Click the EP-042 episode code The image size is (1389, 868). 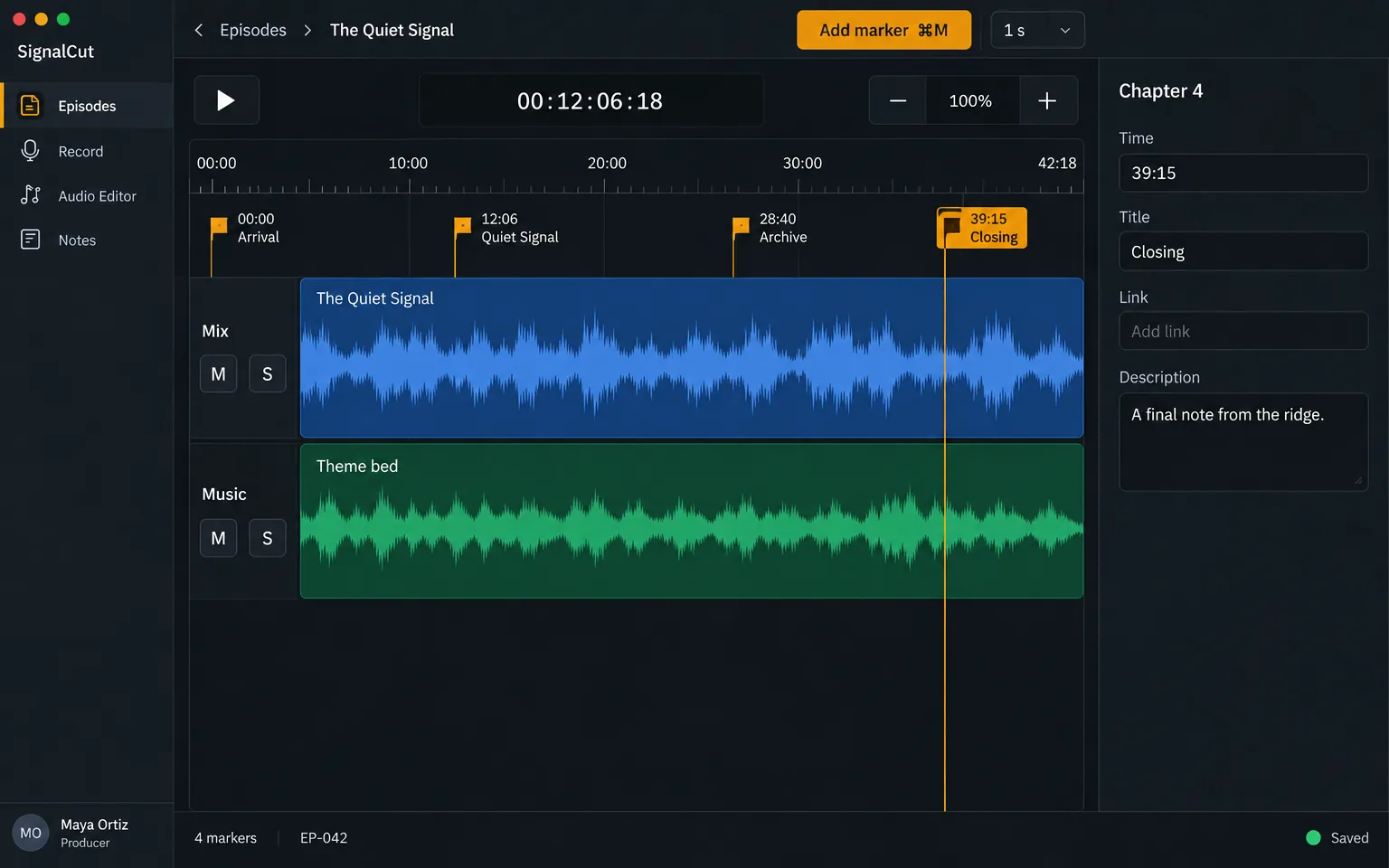(x=324, y=838)
